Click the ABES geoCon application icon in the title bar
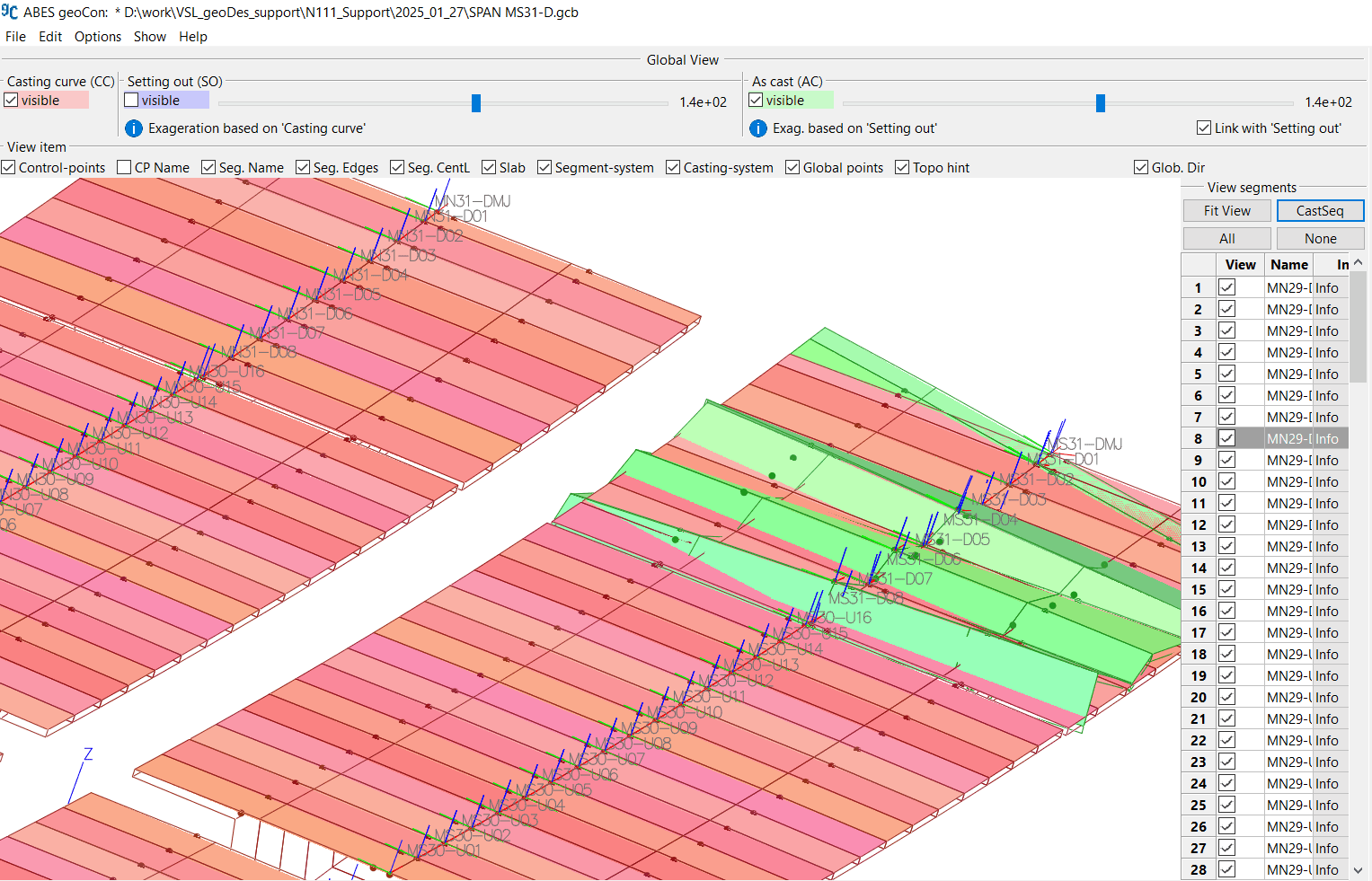Image resolution: width=1372 pixels, height=881 pixels. (x=10, y=12)
